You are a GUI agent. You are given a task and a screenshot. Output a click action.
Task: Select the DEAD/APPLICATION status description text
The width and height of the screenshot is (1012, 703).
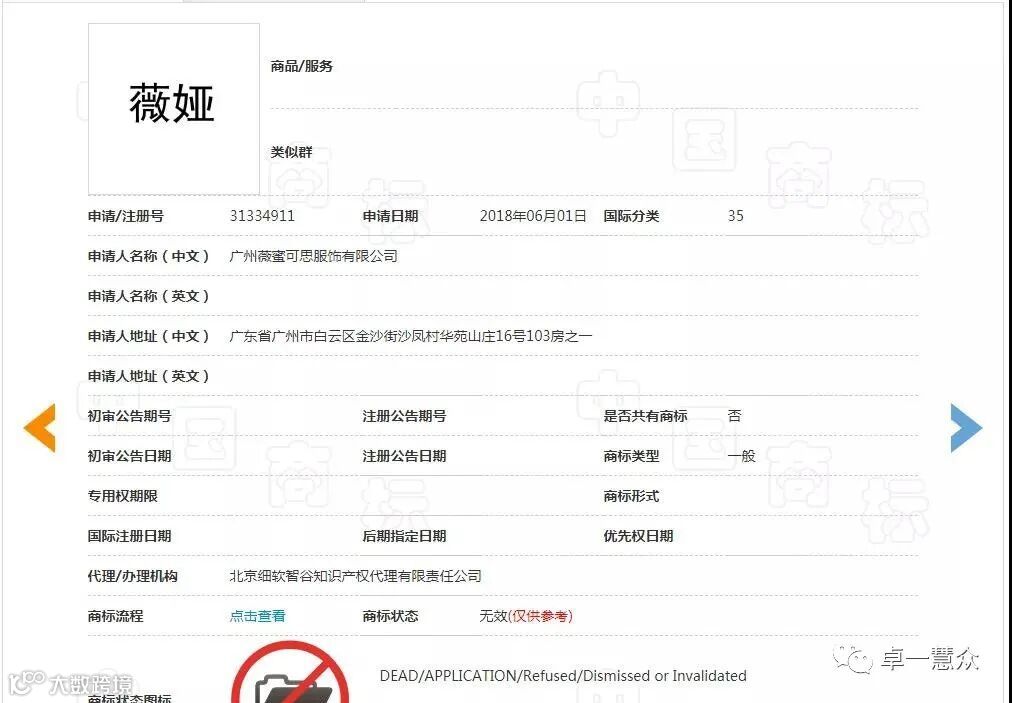pos(563,676)
